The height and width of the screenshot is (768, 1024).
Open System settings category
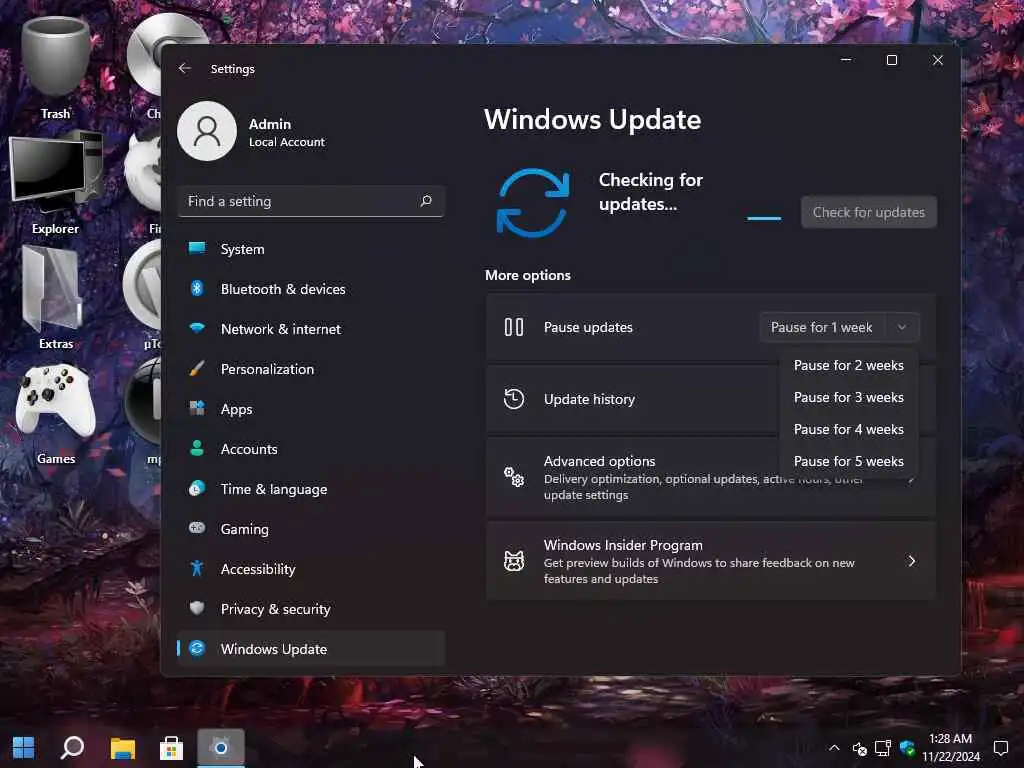pos(311,249)
